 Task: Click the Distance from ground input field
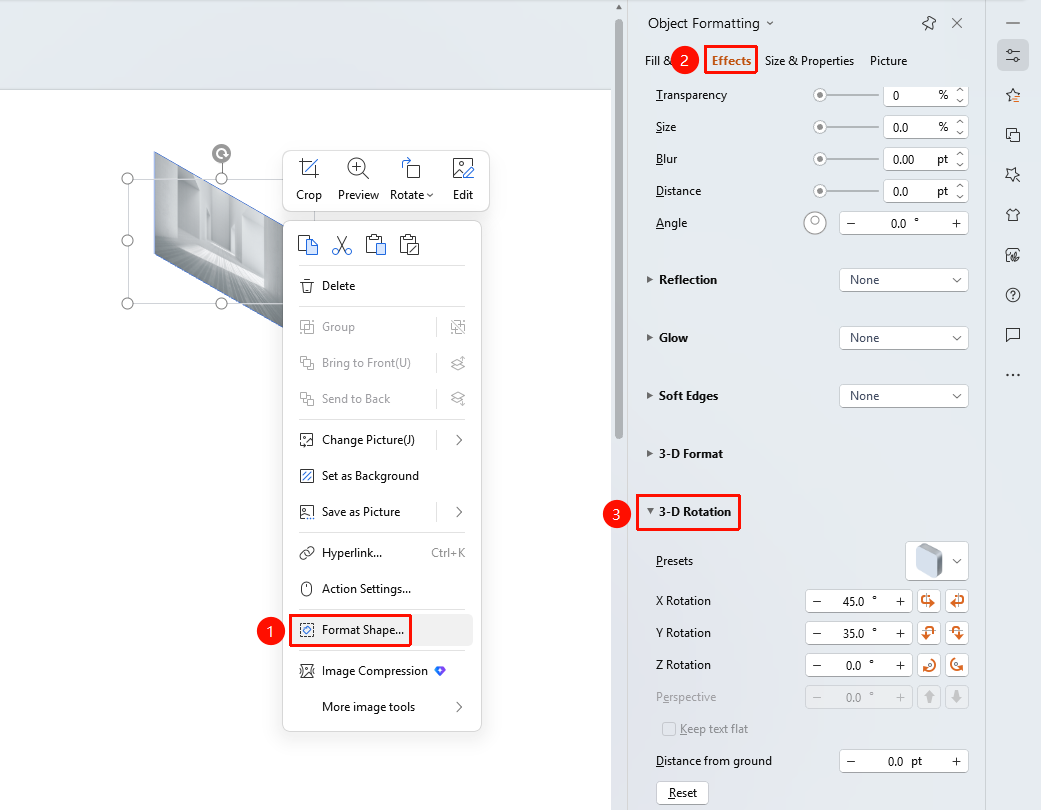coord(904,762)
